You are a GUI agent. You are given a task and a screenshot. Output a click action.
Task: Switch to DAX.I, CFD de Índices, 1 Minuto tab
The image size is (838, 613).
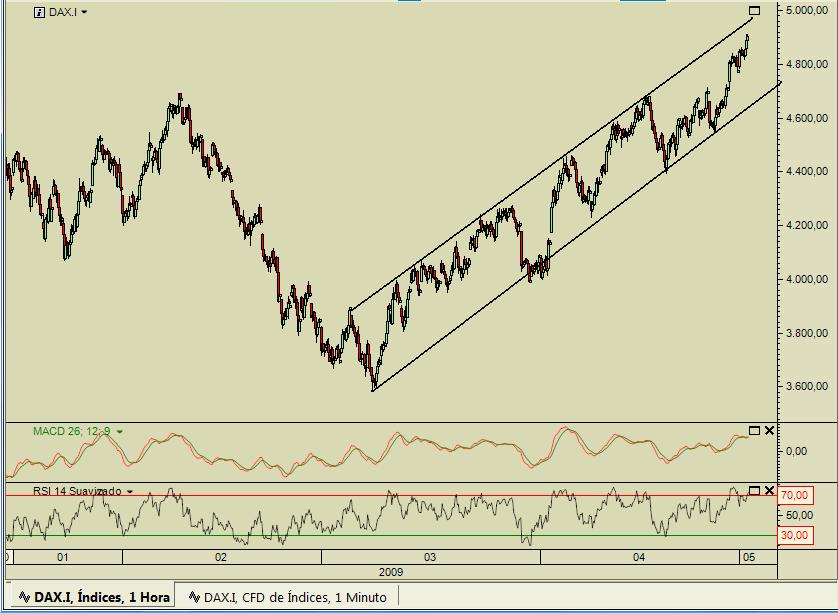pyautogui.click(x=288, y=597)
